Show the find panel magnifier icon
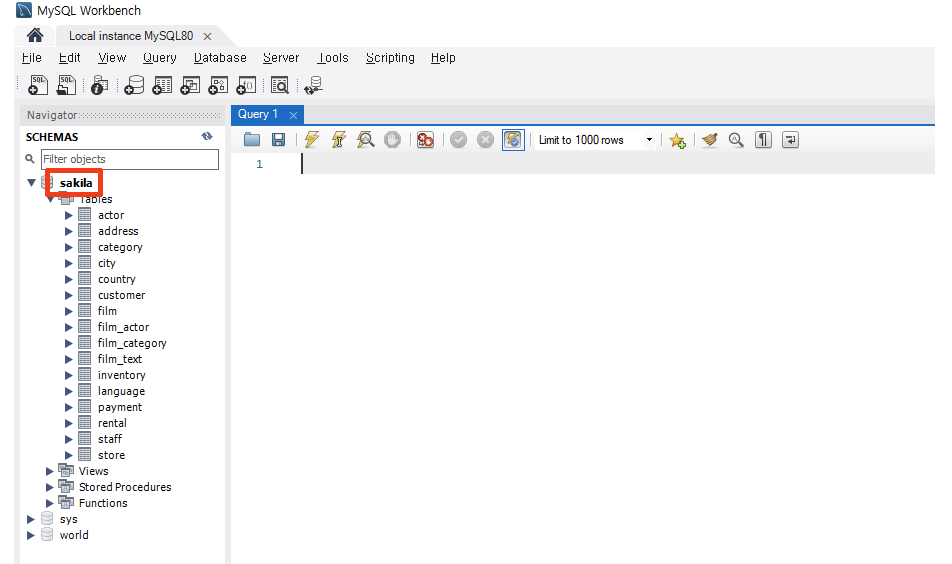This screenshot has height=564, width=952. (736, 140)
